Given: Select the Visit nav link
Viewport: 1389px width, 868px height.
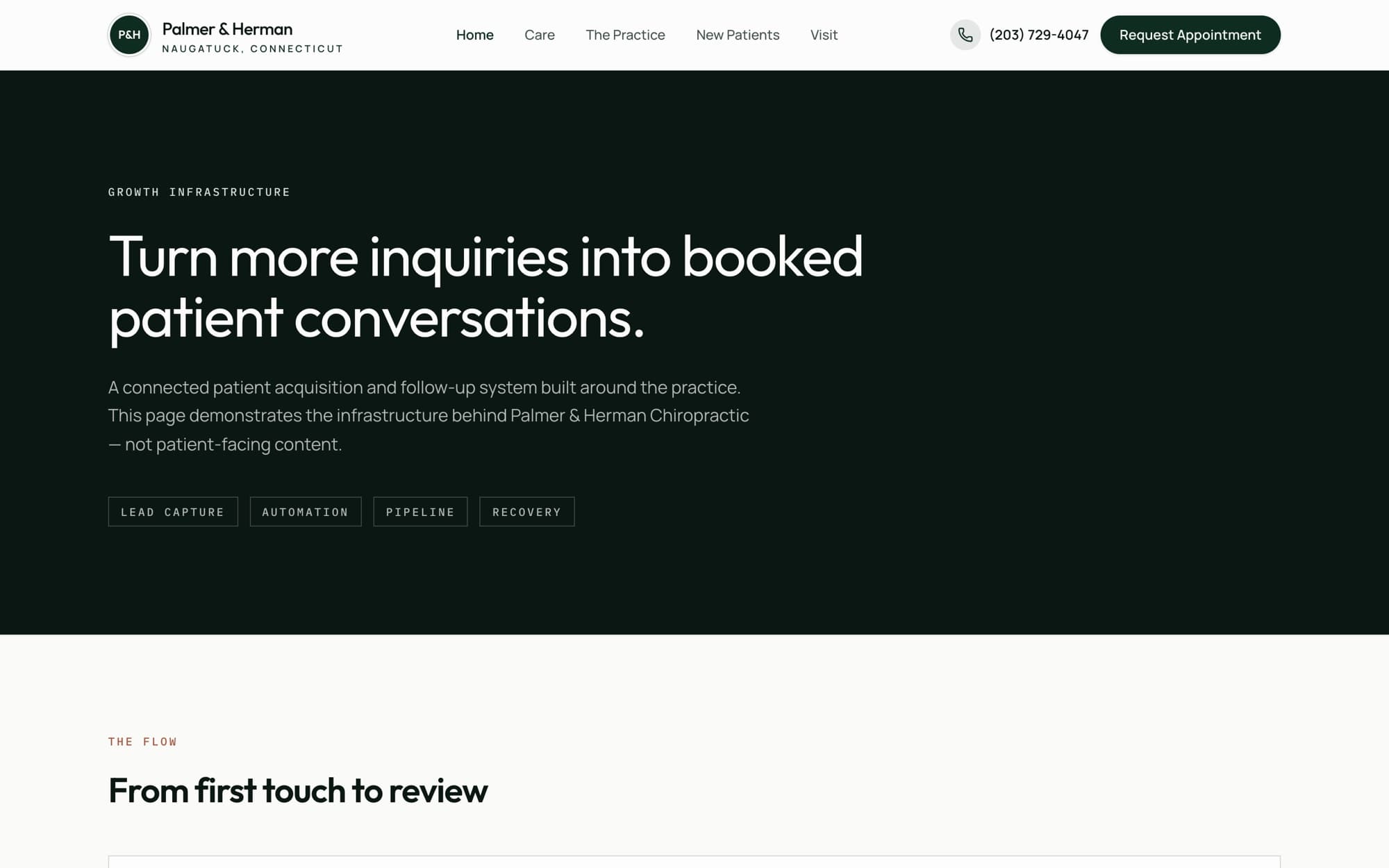Looking at the screenshot, I should (x=824, y=35).
